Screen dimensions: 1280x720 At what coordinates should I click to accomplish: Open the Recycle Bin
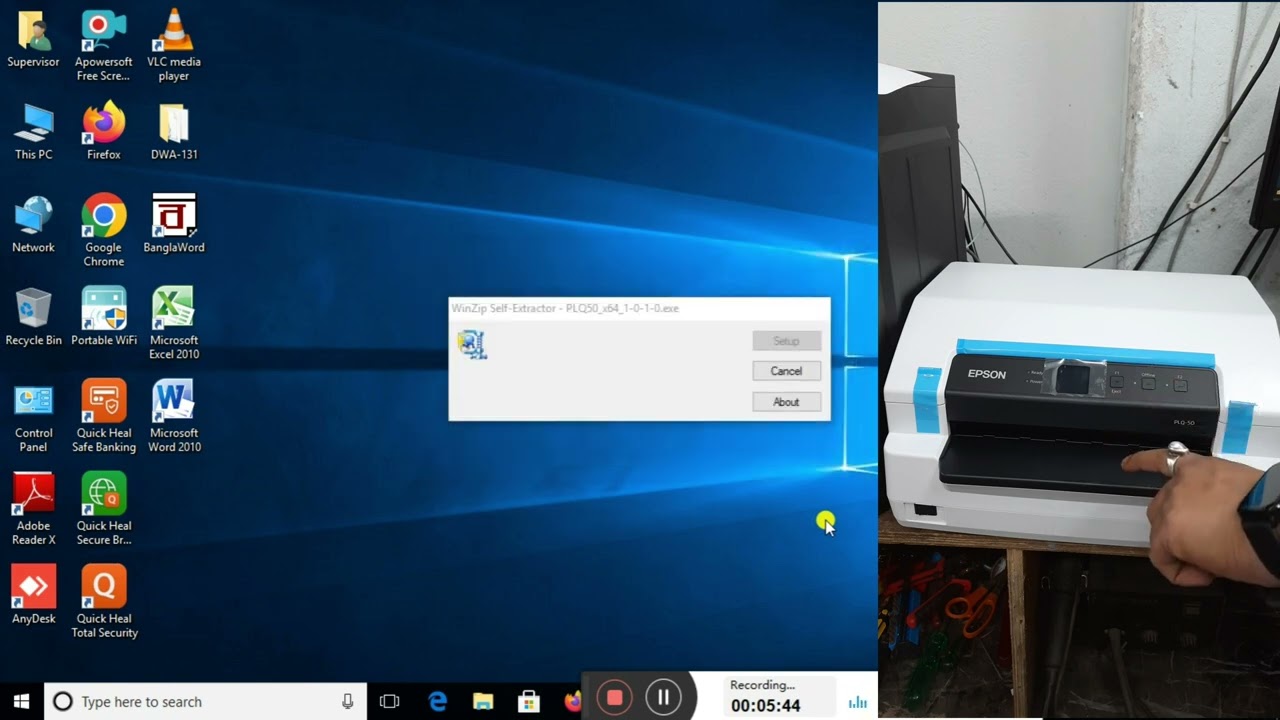point(33,317)
